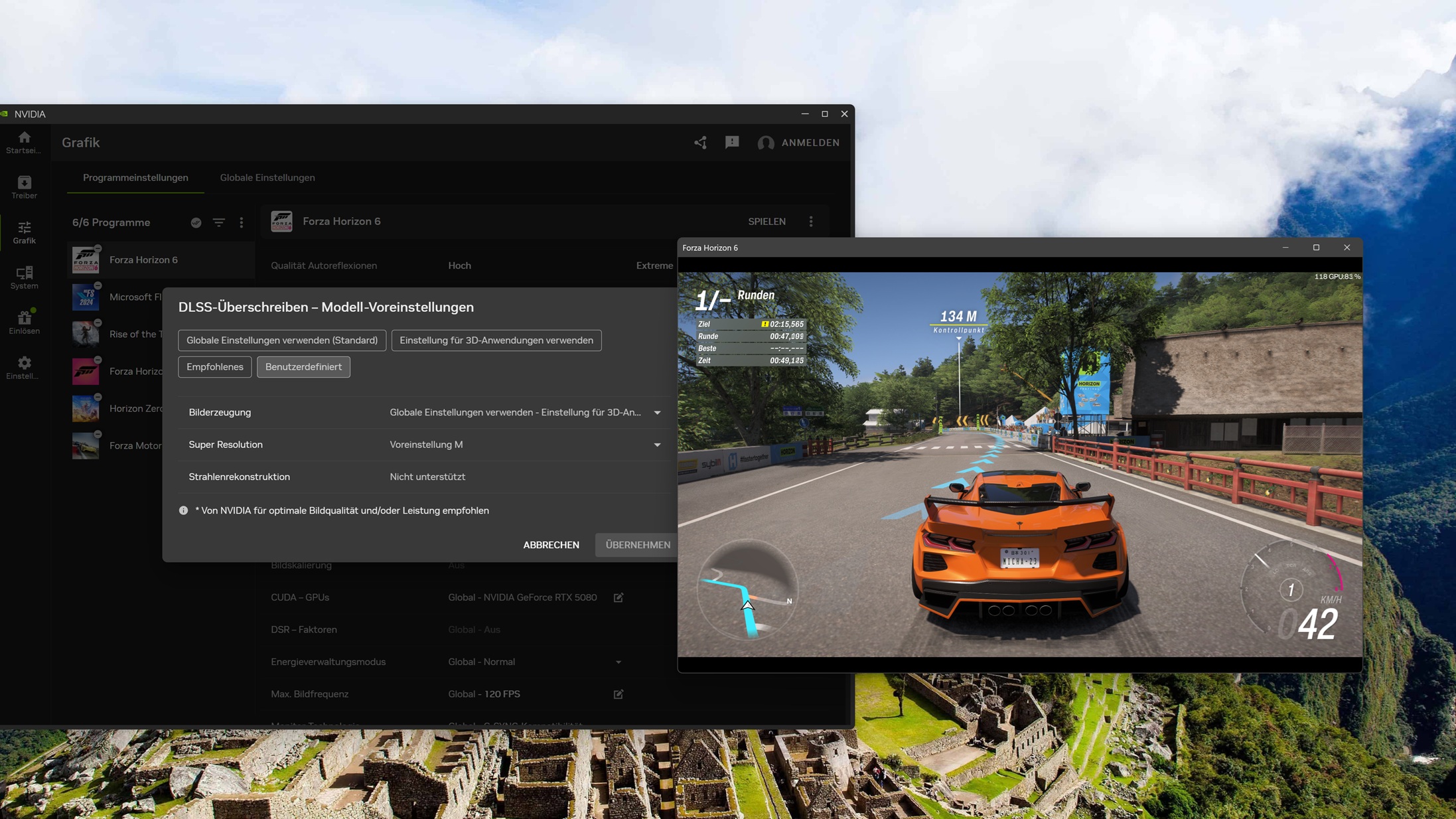This screenshot has height=819, width=1456.
Task: Click the info icon beside NVIDIA recommendation note
Action: click(x=183, y=510)
